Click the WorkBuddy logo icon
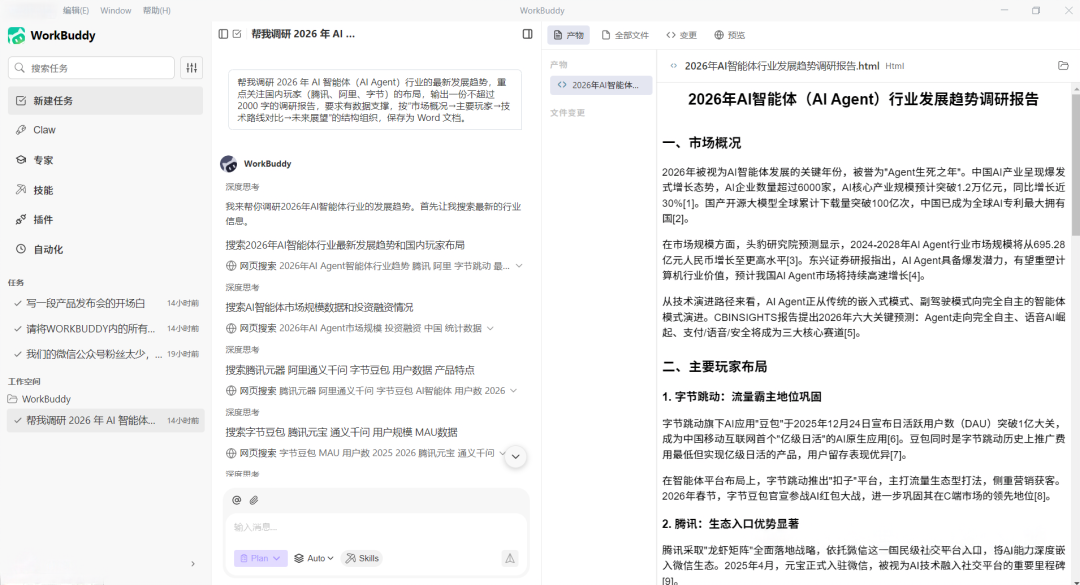The height and width of the screenshot is (585, 1080). [17, 35]
